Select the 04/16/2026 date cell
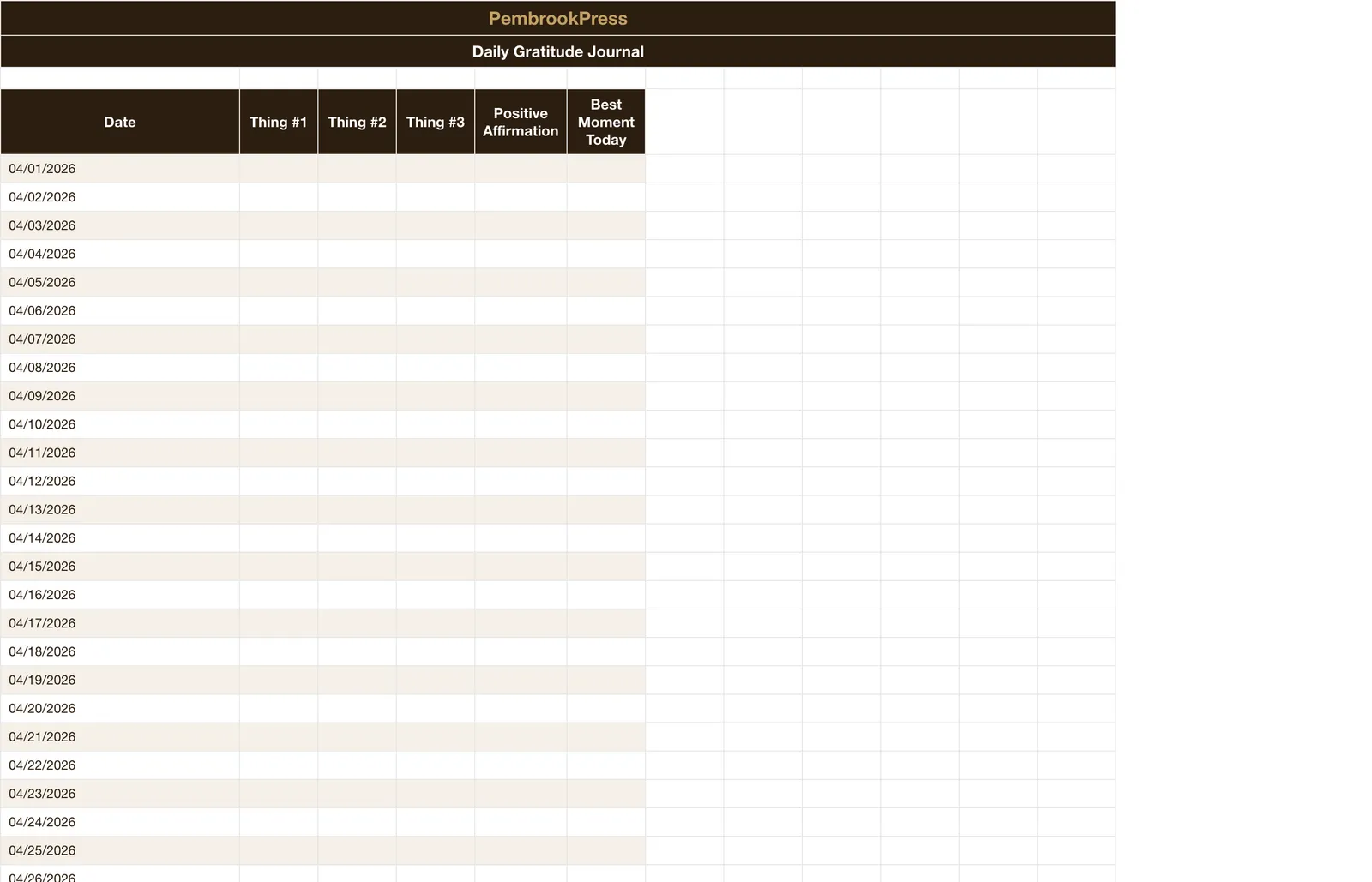 (120, 594)
